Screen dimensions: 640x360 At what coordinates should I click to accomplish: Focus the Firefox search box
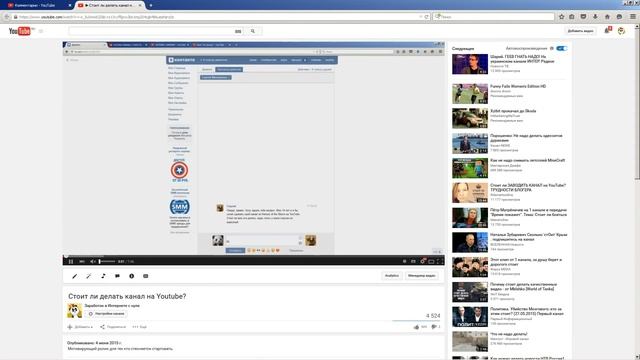[x=494, y=17]
